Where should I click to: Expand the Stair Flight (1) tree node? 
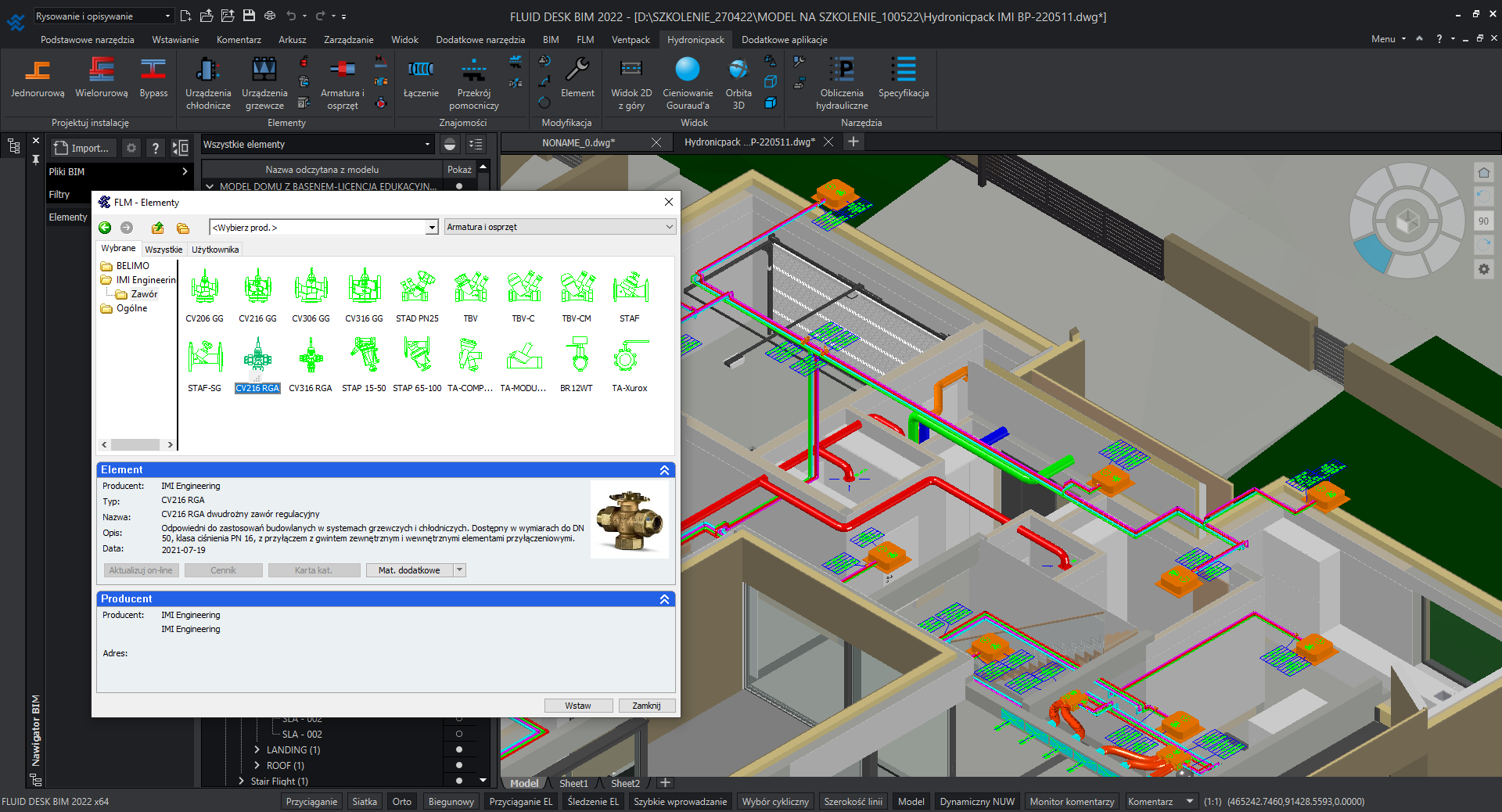[x=241, y=781]
